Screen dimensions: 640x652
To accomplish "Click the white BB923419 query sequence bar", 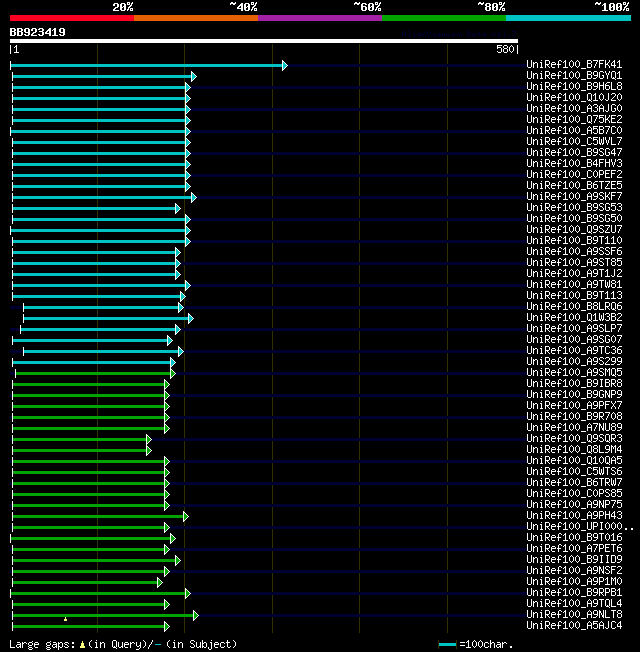I will pos(264,41).
